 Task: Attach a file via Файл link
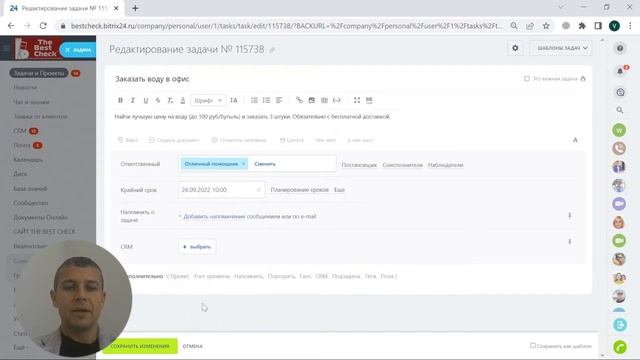128,140
